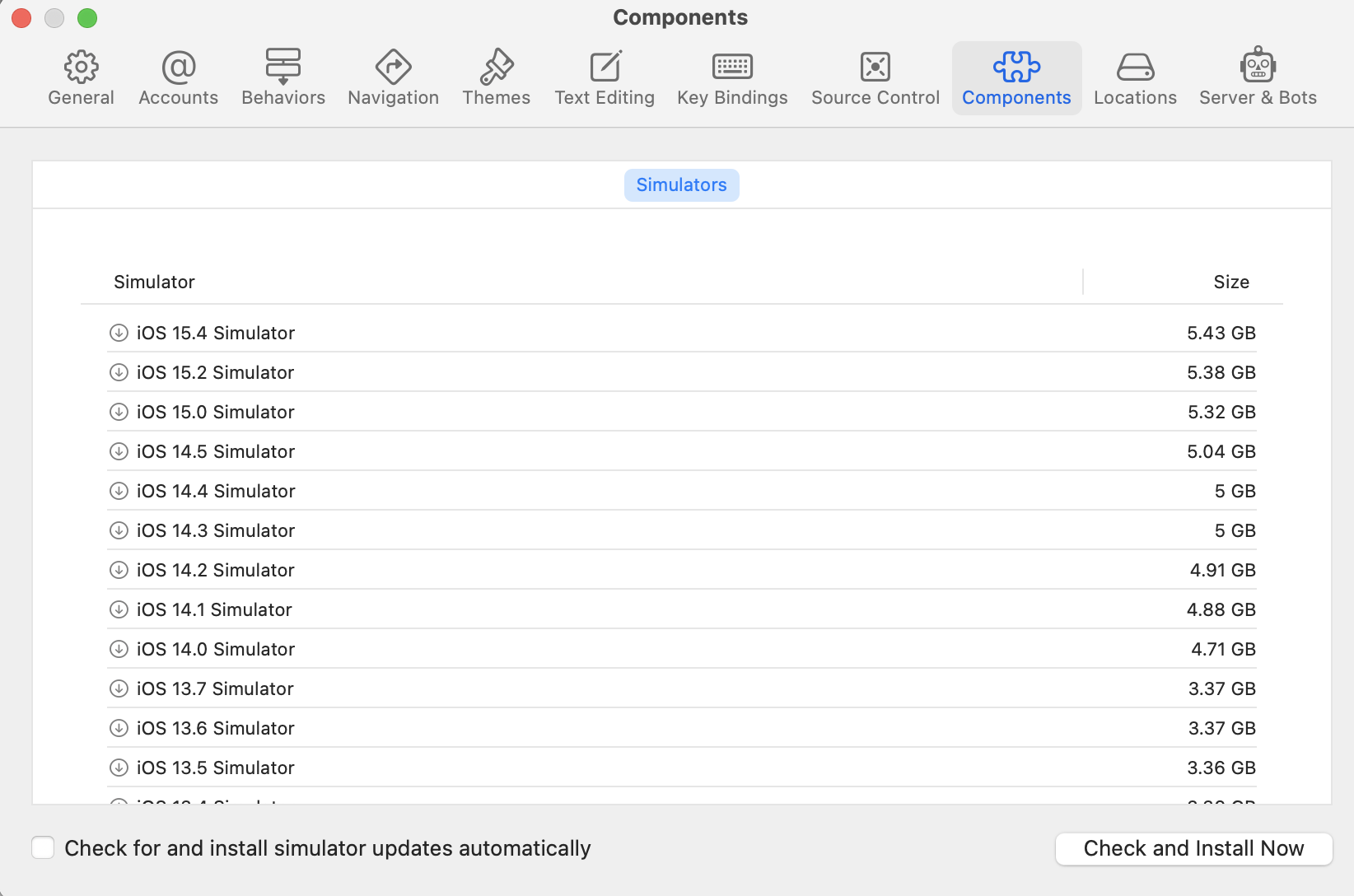Sort by the Simulator column header

coord(154,282)
